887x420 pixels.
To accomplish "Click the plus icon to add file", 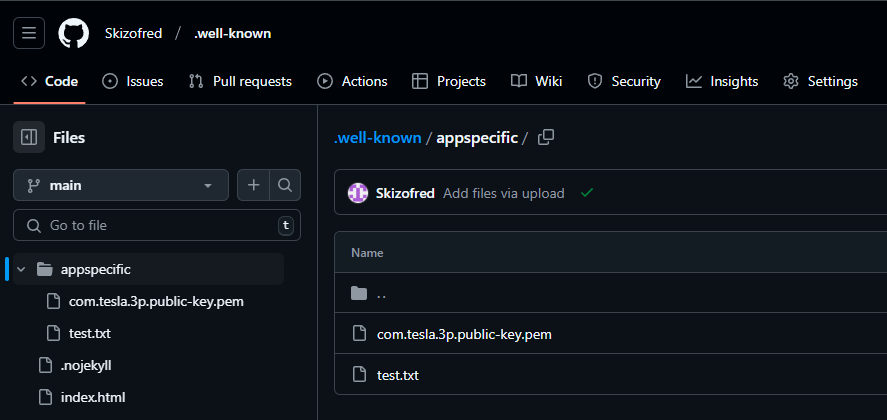I will (x=253, y=185).
